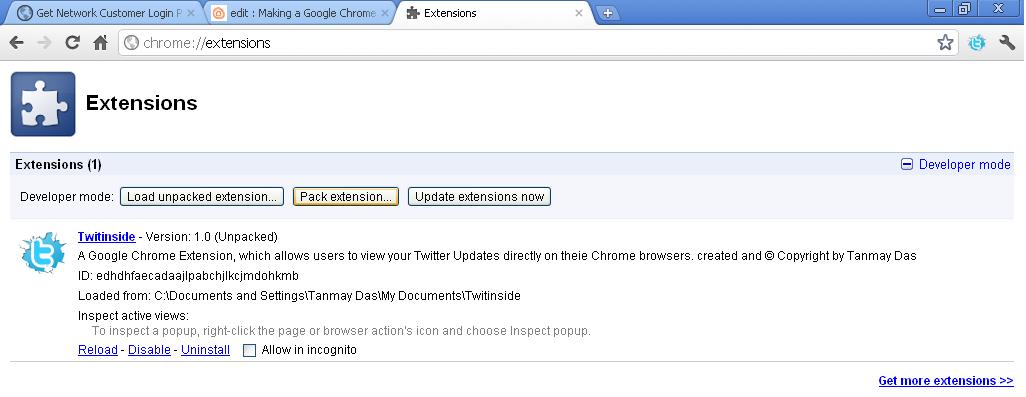Bookmark this page with the star icon
Image resolution: width=1026 pixels, height=397 pixels.
(945, 43)
